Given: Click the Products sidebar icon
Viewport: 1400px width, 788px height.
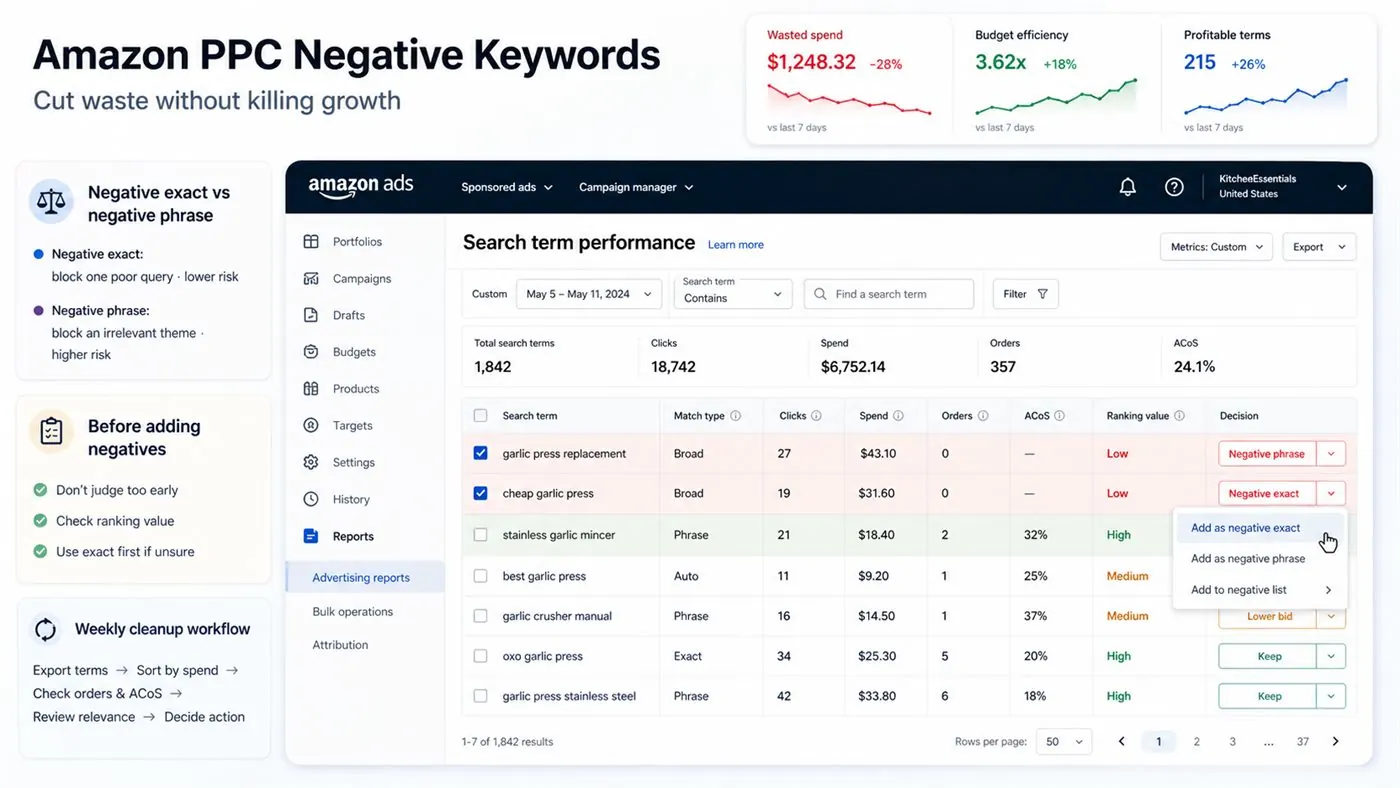Looking at the screenshot, I should (311, 389).
